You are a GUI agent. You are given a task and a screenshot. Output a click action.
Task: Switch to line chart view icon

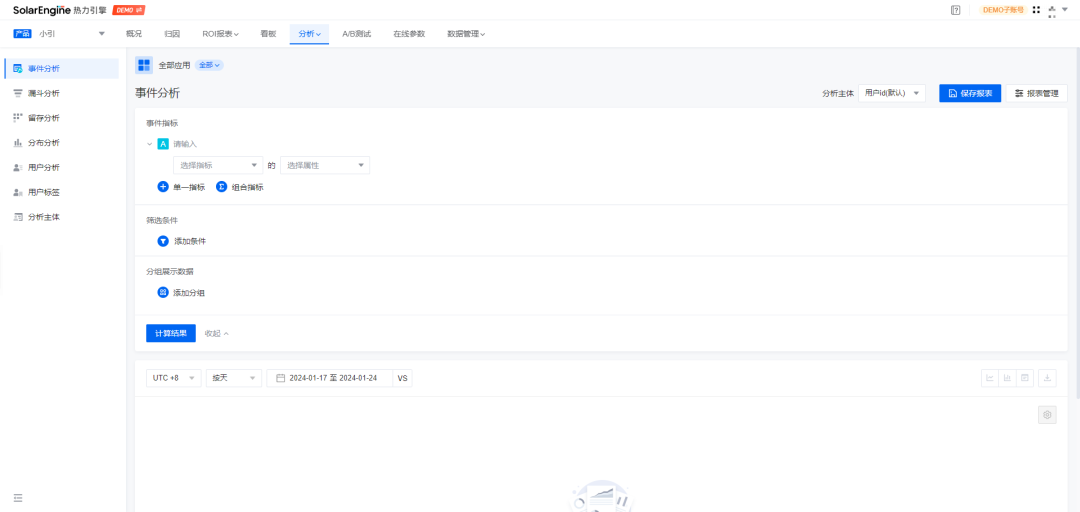coord(990,378)
